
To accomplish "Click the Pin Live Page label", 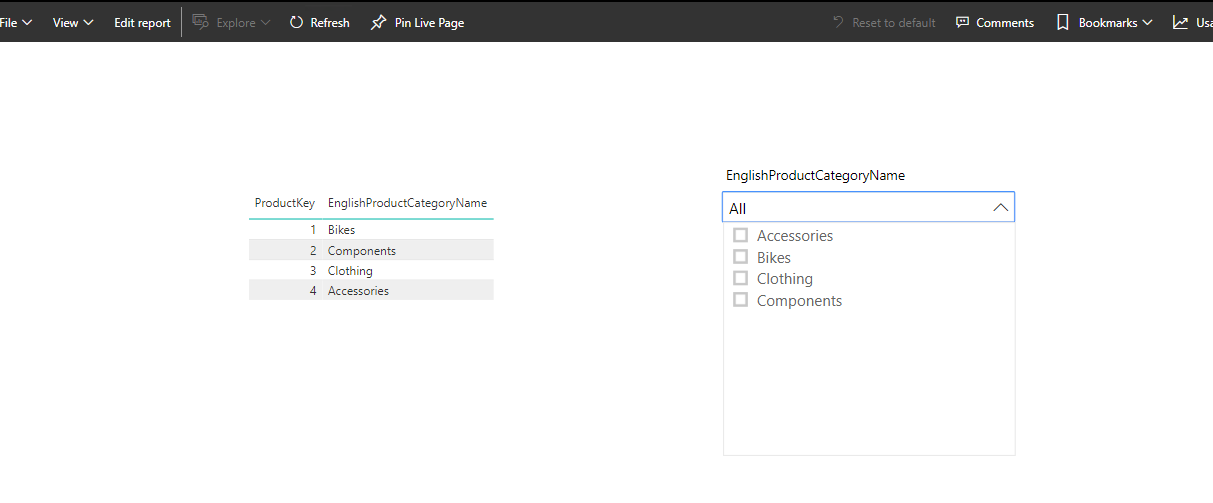I will (x=429, y=22).
